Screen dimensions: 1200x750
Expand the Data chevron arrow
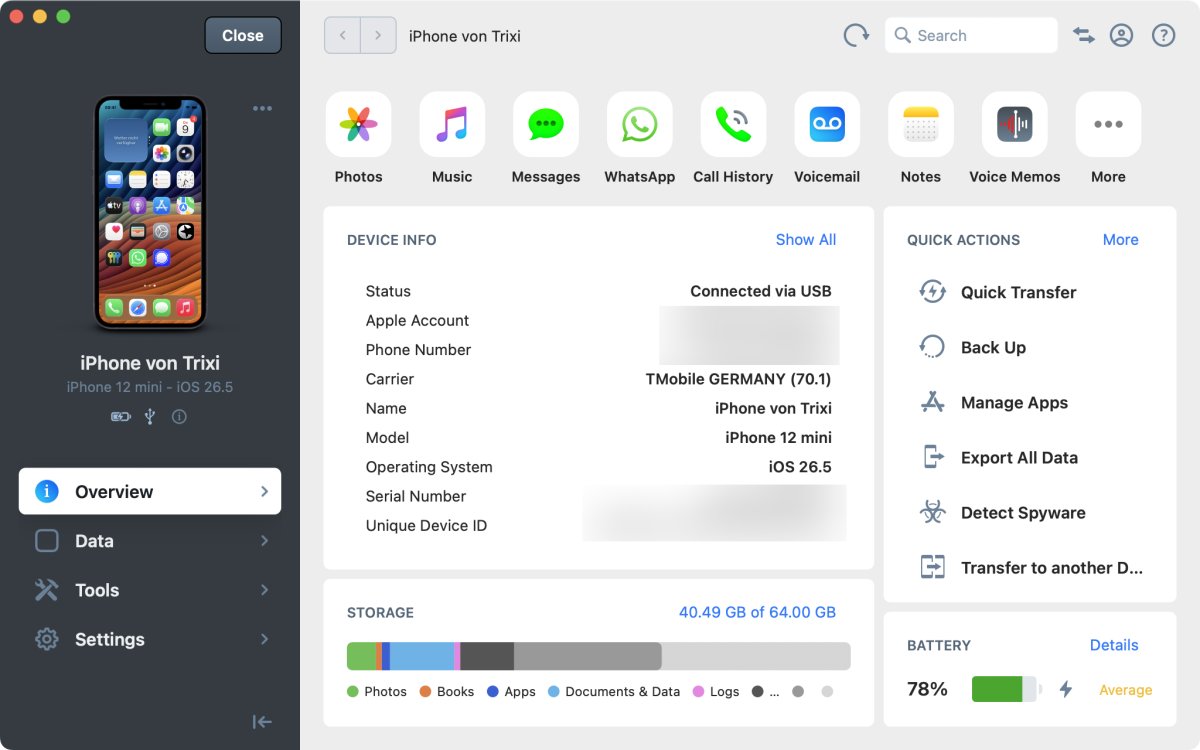[x=264, y=541]
